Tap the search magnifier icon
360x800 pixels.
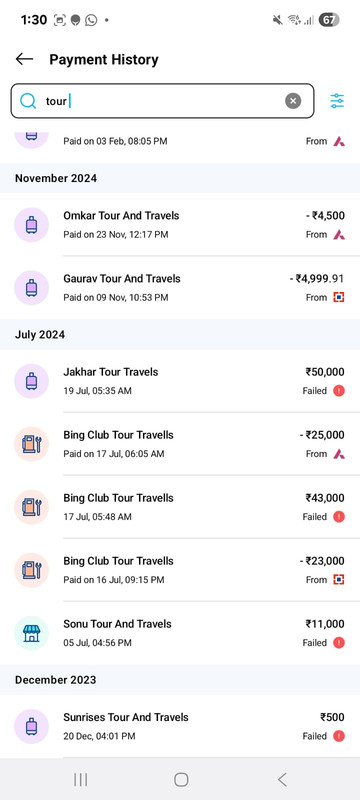[x=28, y=101]
